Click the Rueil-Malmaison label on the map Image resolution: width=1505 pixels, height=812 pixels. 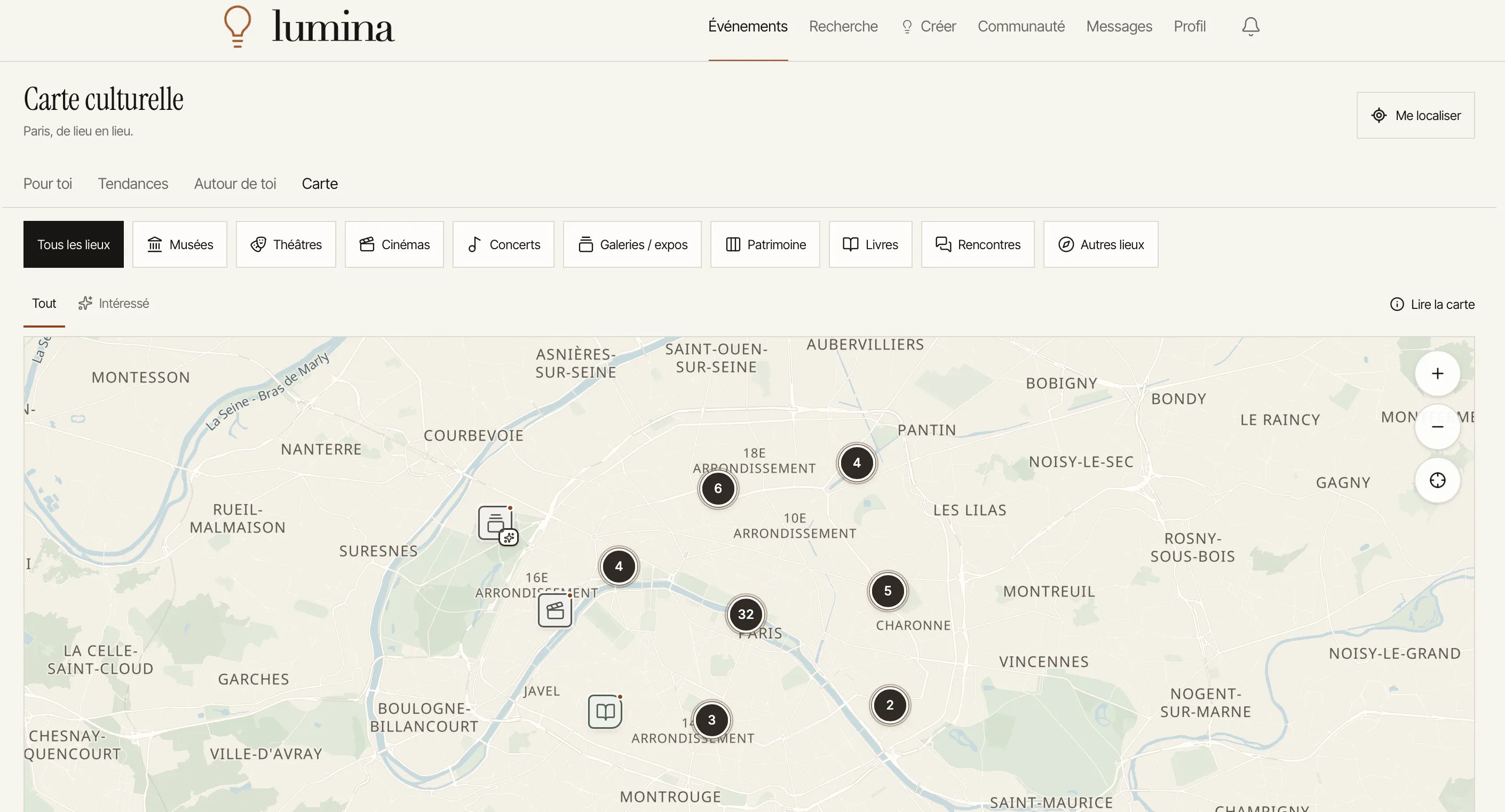(x=238, y=519)
